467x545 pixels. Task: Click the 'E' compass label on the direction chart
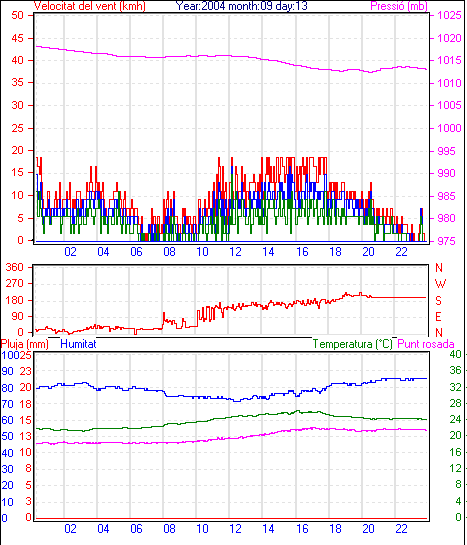[x=439, y=317]
